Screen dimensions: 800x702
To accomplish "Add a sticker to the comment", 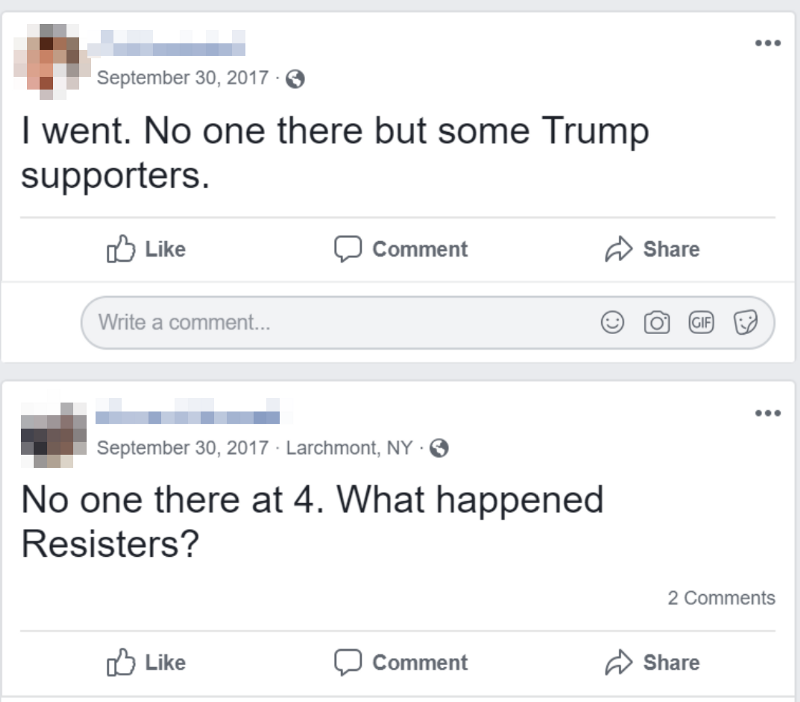I will click(745, 322).
